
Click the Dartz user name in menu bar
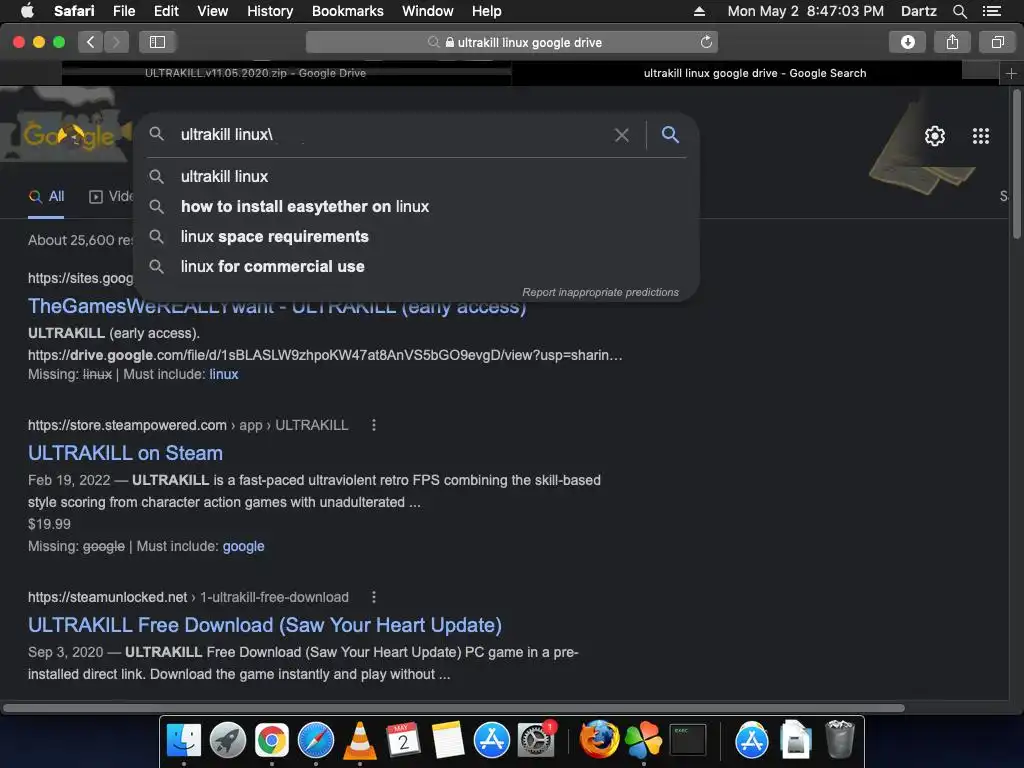(918, 11)
